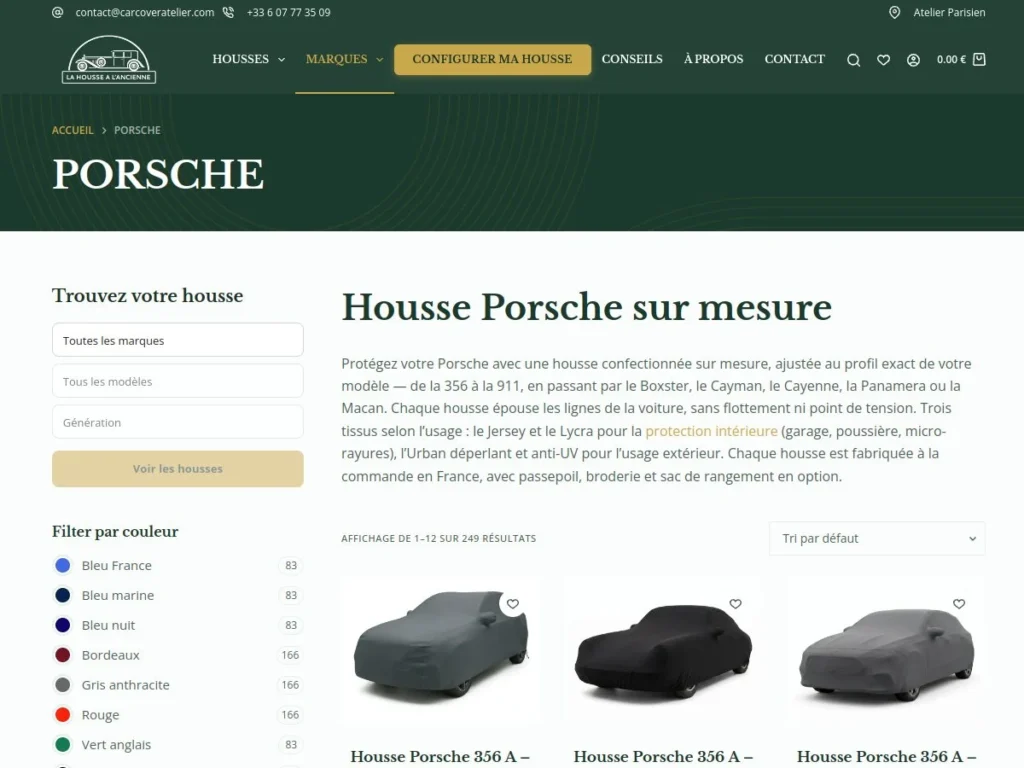Open the Tri par défaut sort dropdown
The image size is (1024, 768).
point(877,538)
